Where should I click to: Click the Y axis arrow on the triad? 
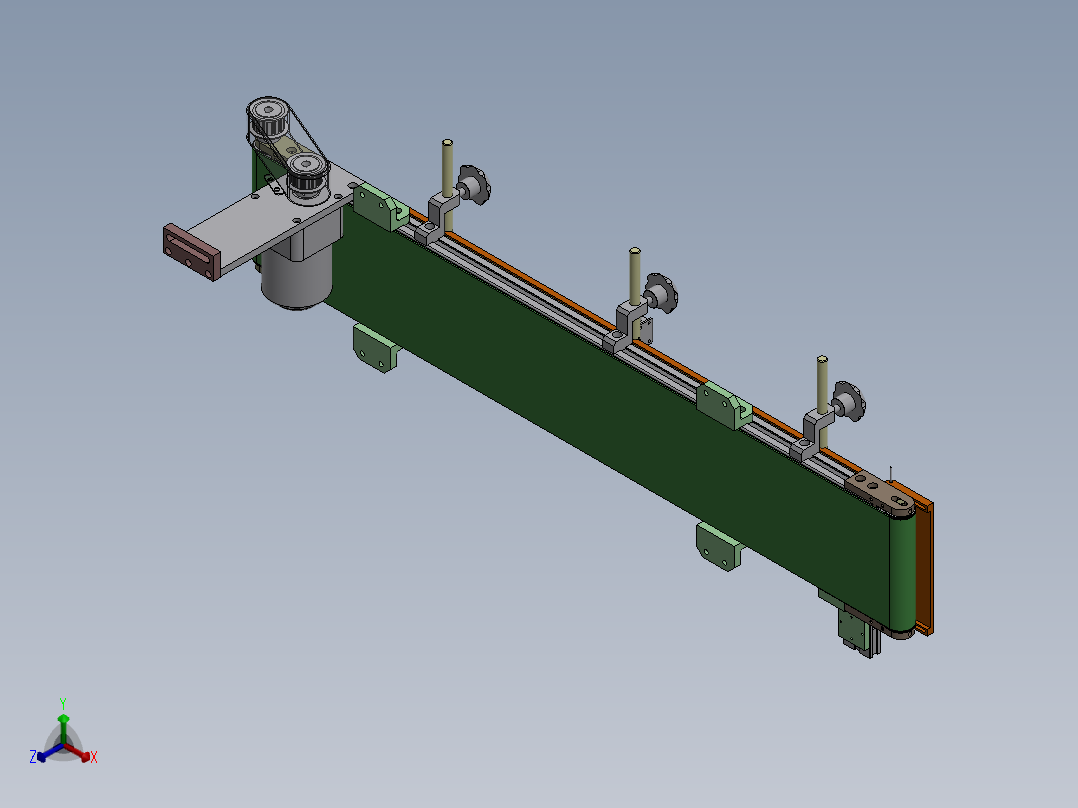[x=63, y=727]
